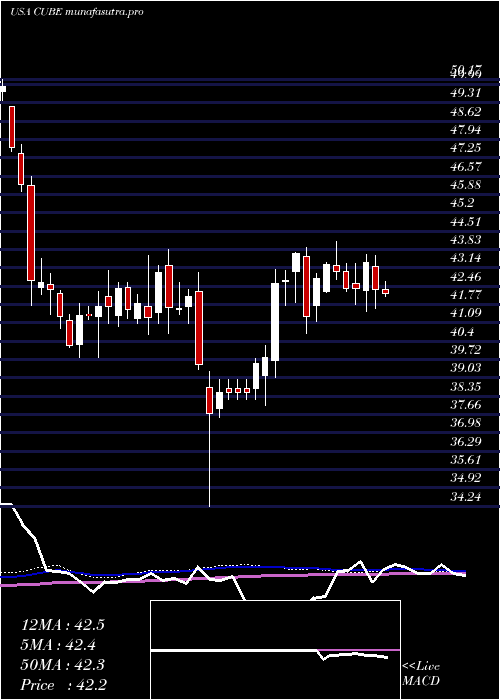Click the 47.94 price axis label

point(466,129)
